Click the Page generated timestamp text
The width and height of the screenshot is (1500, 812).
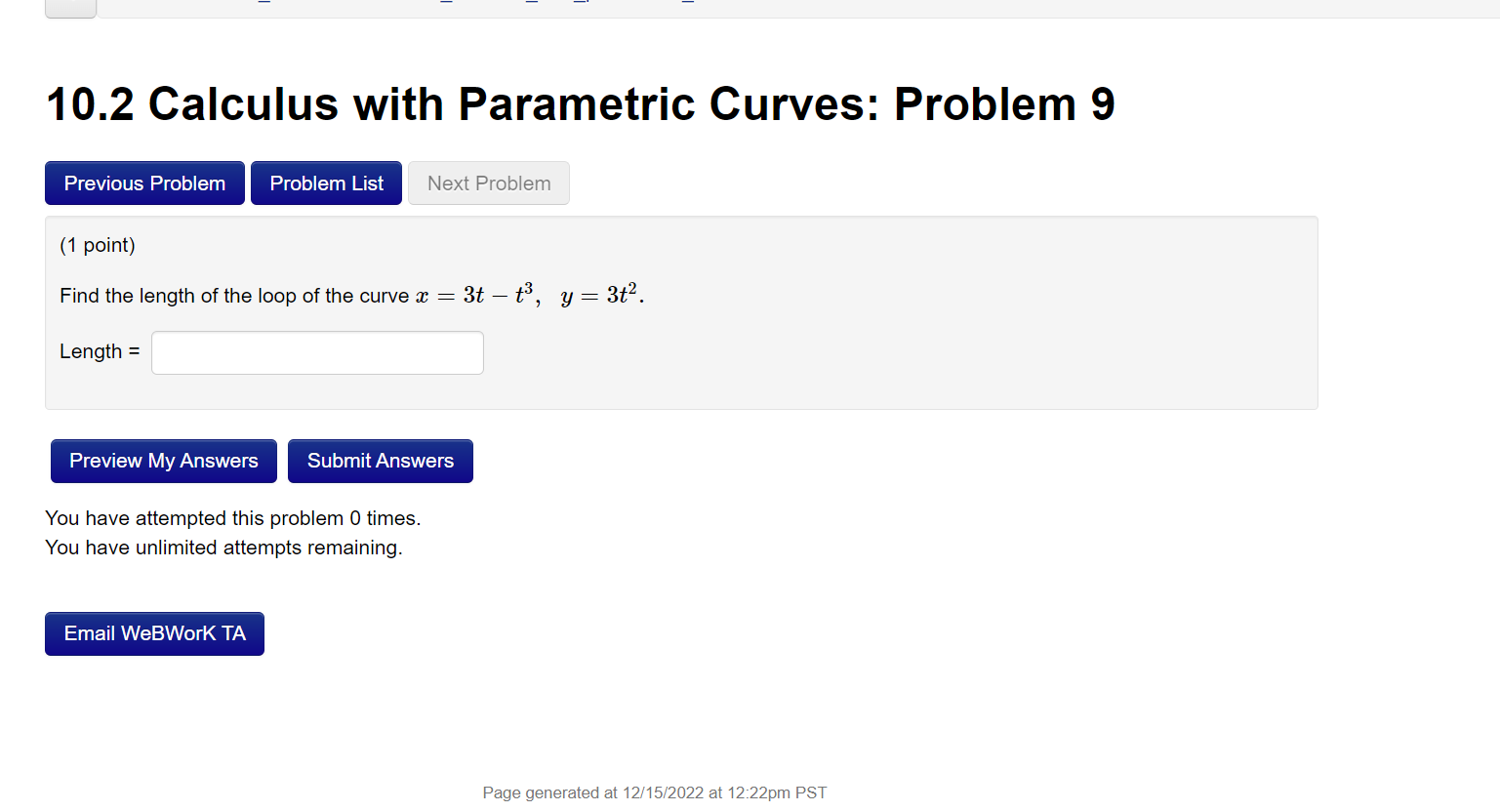point(654,792)
